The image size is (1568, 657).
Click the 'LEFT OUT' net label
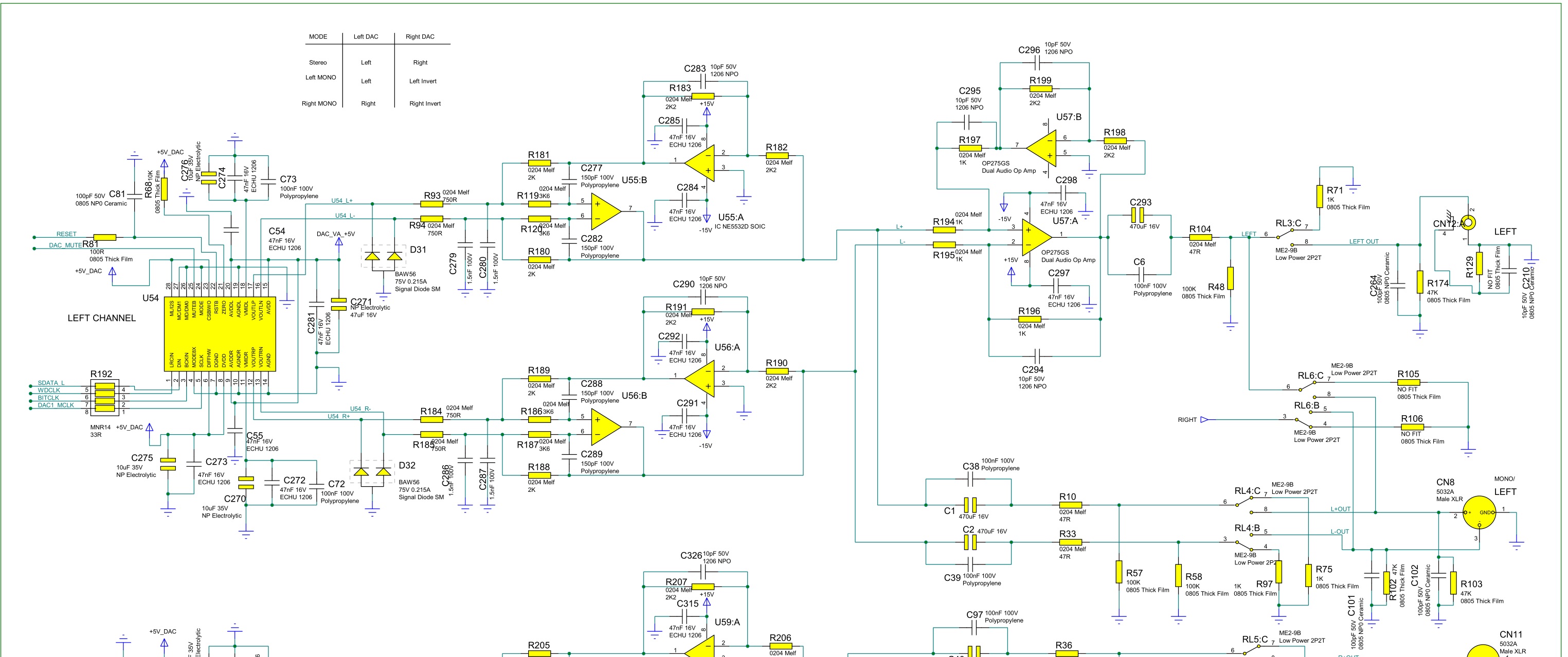1364,242
